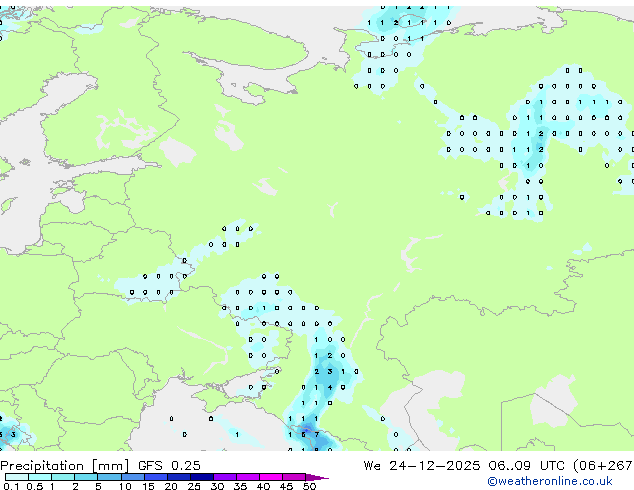
Task: Click the 'GFS 0.25' model label
Action: coord(169,466)
